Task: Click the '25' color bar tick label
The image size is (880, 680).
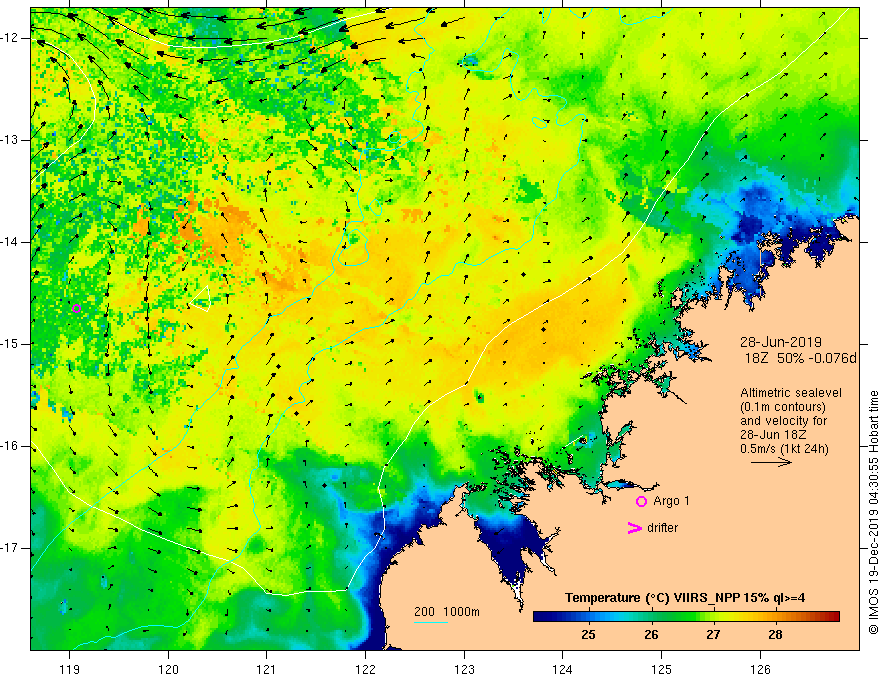Action: [588, 635]
